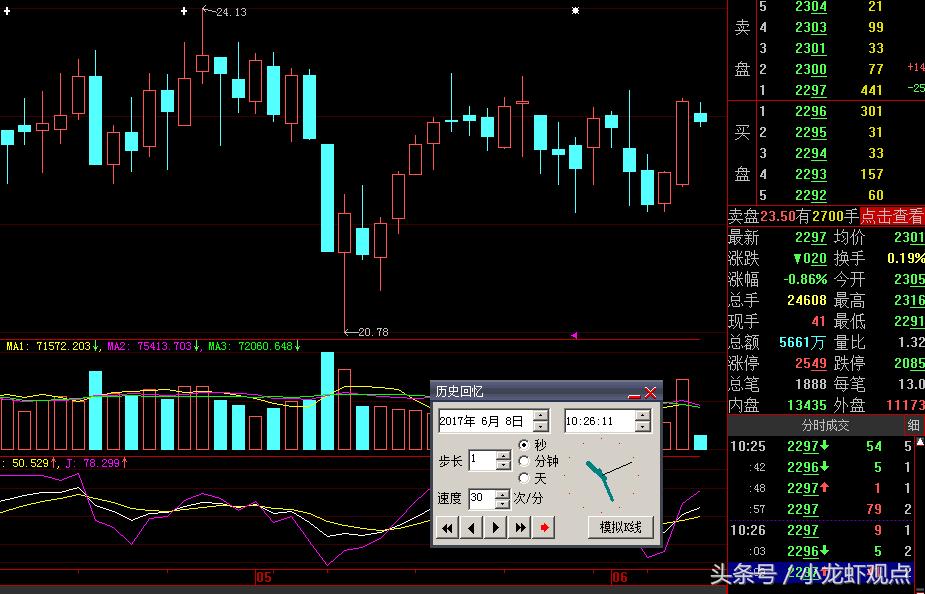Select the 天 radio button

525,478
